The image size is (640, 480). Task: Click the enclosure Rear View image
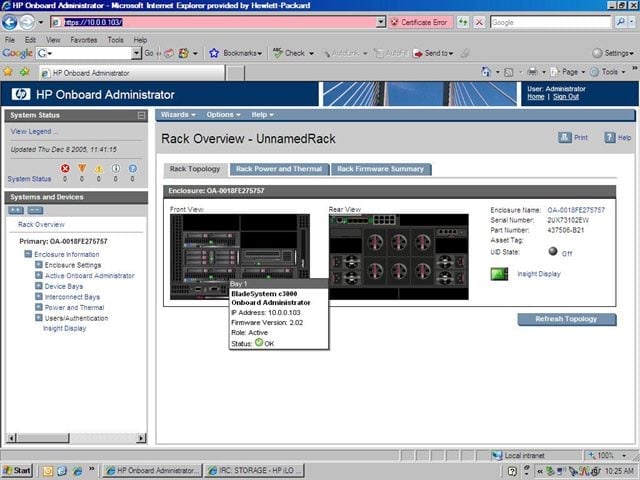399,257
